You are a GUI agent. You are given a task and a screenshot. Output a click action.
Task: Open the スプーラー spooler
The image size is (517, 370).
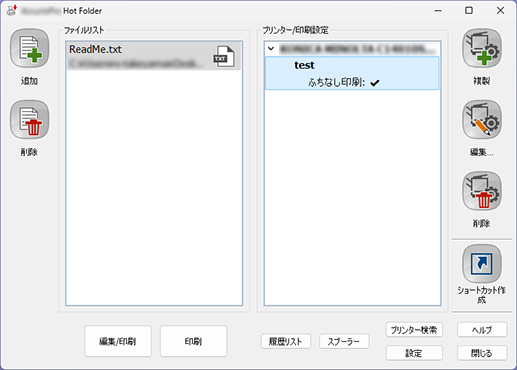point(344,341)
